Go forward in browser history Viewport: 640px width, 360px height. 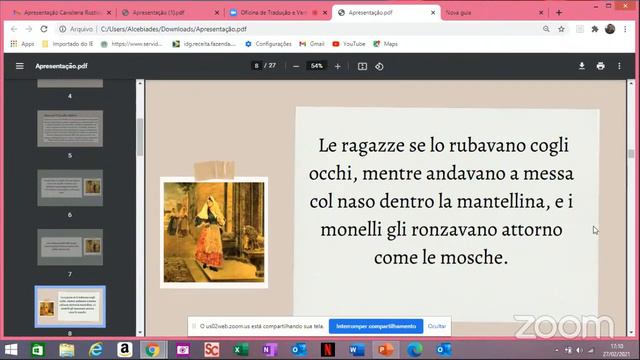(x=29, y=29)
